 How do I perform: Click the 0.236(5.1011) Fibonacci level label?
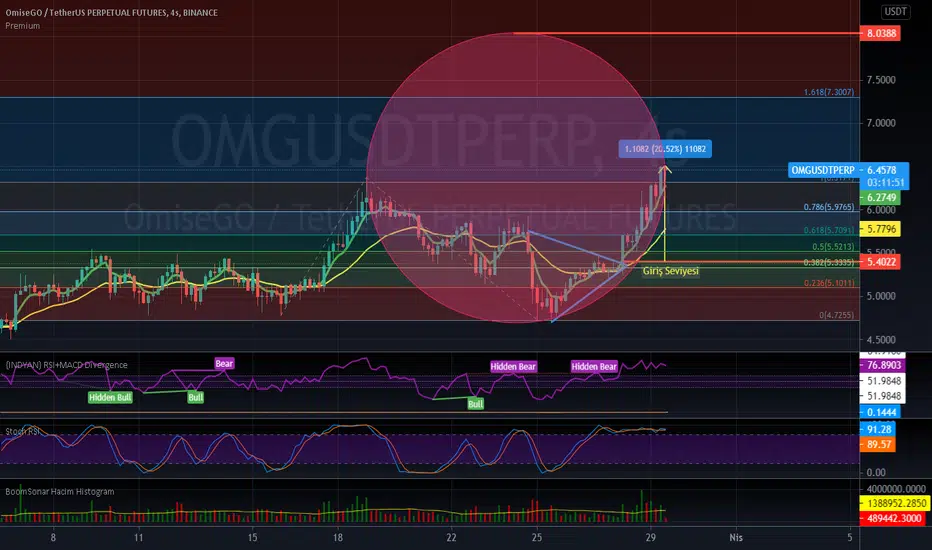pyautogui.click(x=829, y=283)
